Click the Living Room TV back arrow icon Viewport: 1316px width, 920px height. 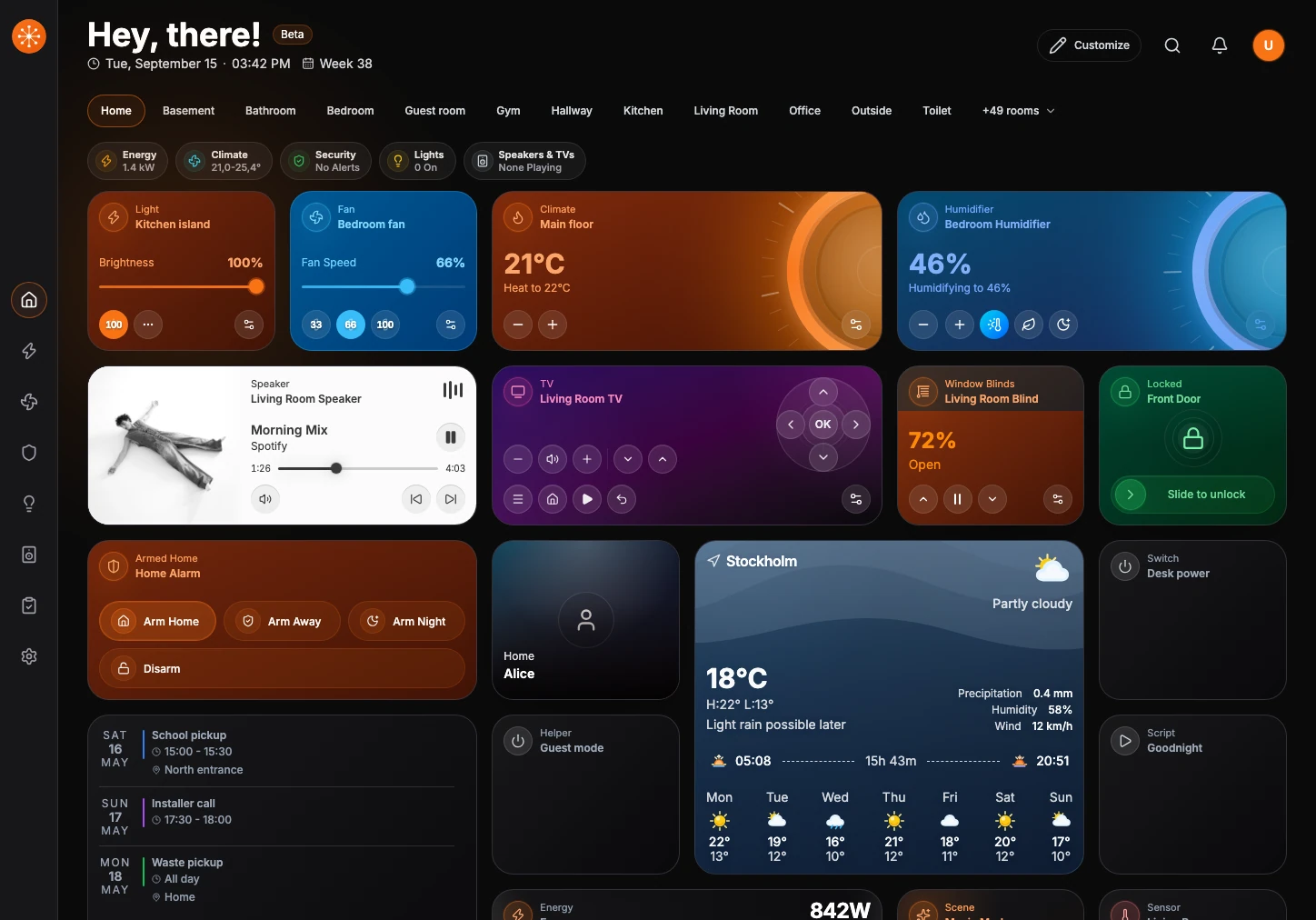pyautogui.click(x=622, y=499)
